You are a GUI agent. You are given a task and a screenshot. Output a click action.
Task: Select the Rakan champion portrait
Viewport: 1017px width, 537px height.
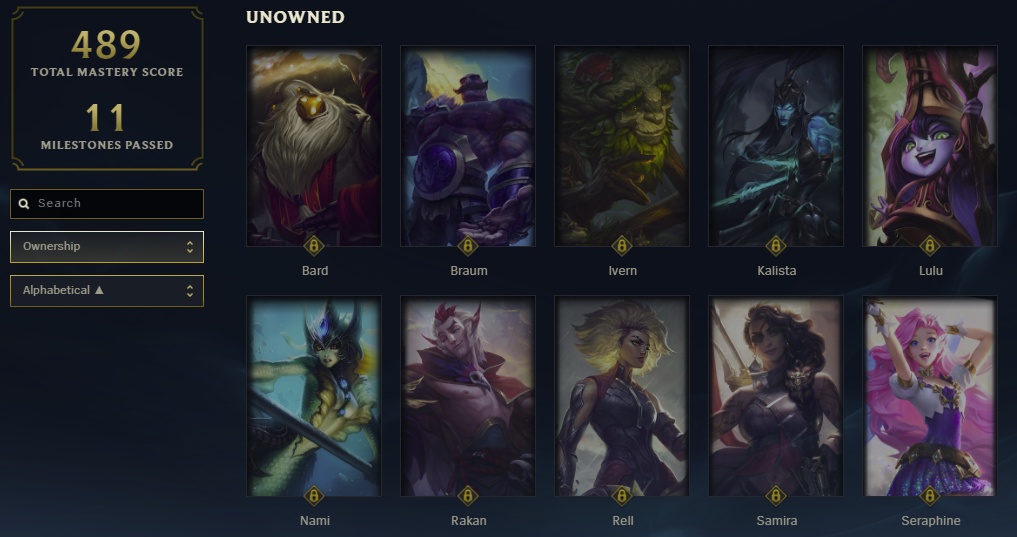[x=468, y=396]
